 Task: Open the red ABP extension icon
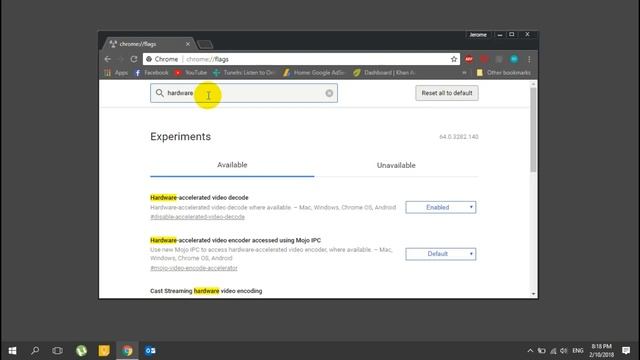(x=469, y=59)
